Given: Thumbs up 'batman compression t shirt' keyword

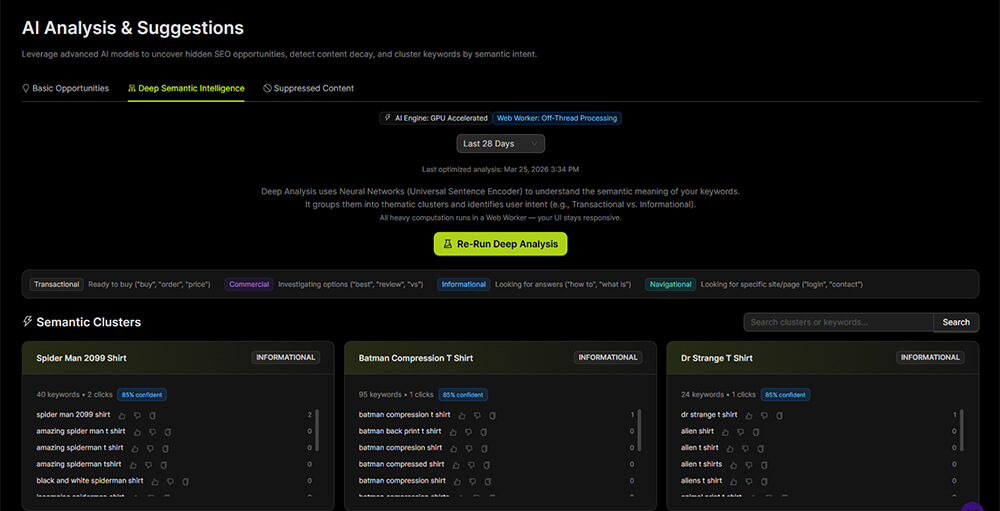Looking at the screenshot, I should [462, 415].
